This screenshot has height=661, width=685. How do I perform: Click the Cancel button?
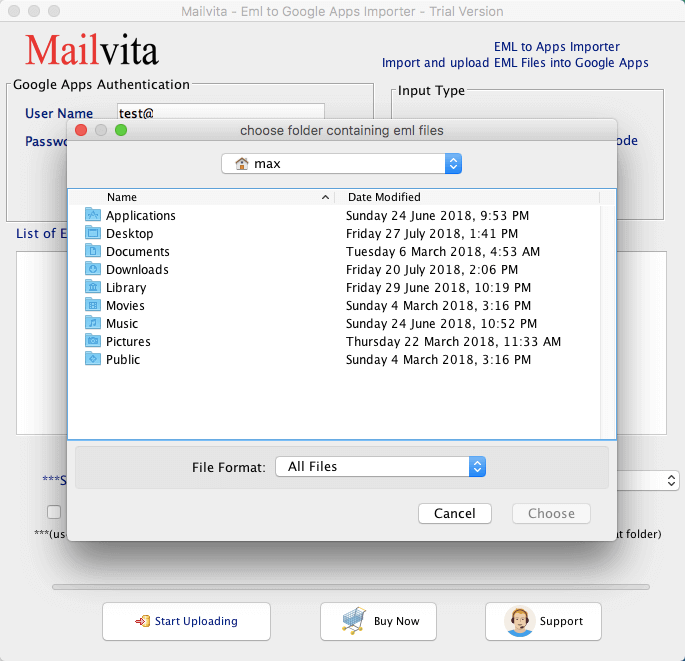454,513
